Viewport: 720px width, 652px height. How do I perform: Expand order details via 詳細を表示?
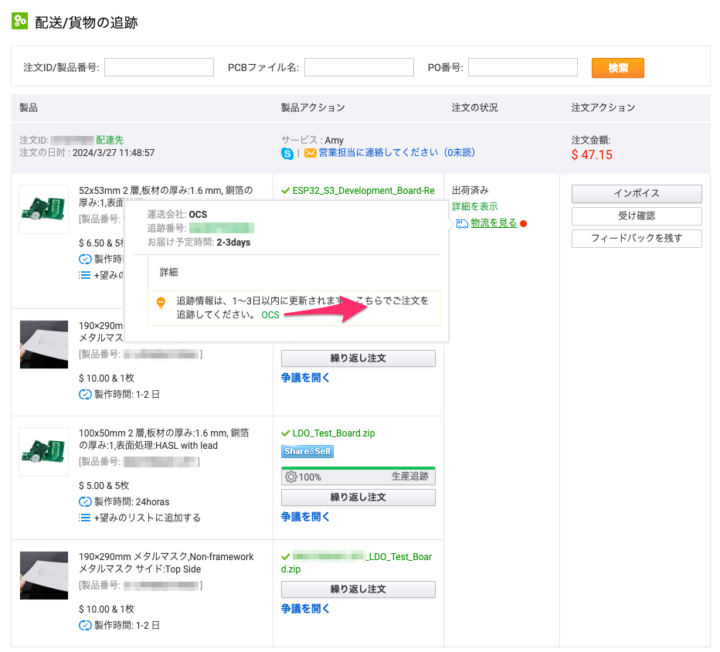click(474, 206)
